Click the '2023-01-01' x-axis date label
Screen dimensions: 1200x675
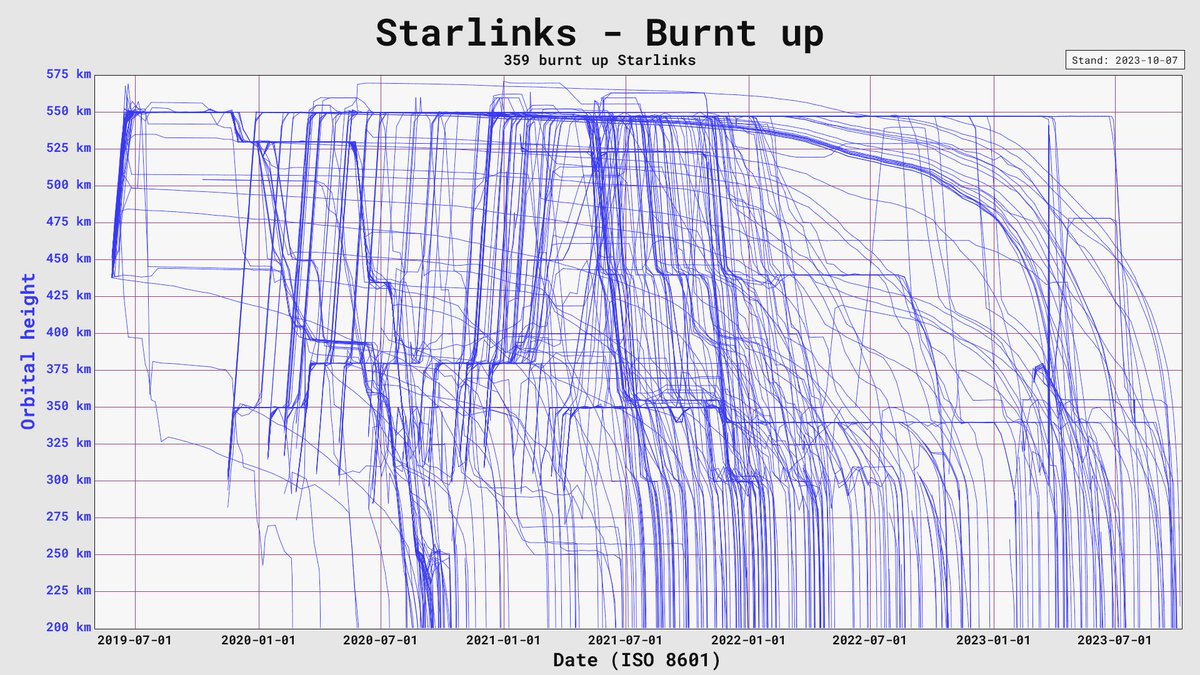click(995, 640)
